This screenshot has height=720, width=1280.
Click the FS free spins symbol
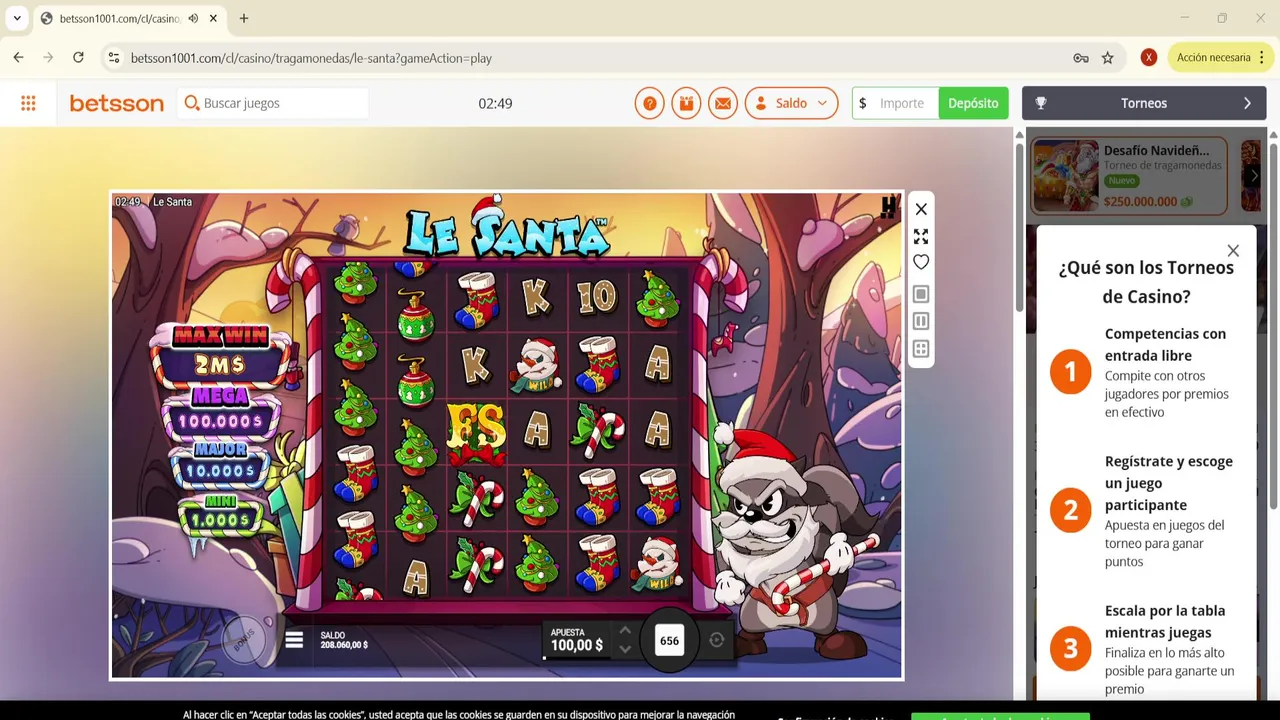point(476,433)
